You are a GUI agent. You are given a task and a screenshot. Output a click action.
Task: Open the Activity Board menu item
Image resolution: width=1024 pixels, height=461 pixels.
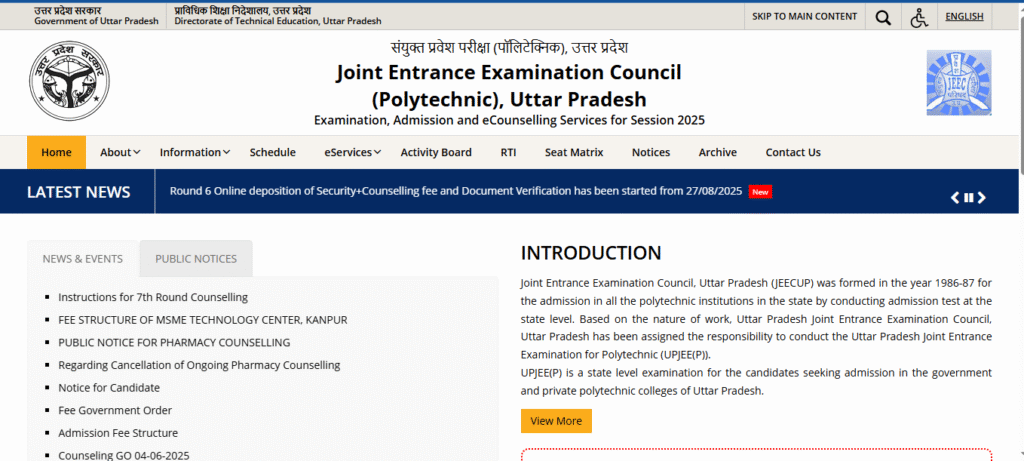(435, 152)
